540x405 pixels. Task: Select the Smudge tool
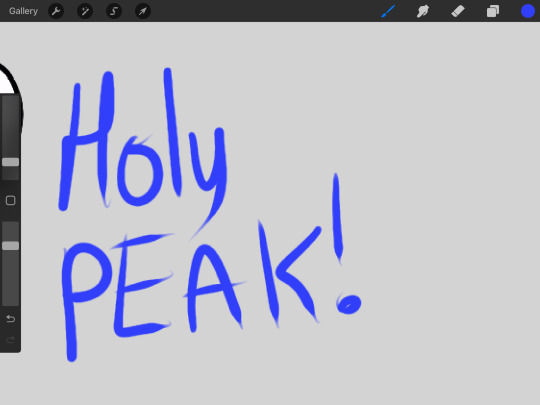(x=423, y=11)
